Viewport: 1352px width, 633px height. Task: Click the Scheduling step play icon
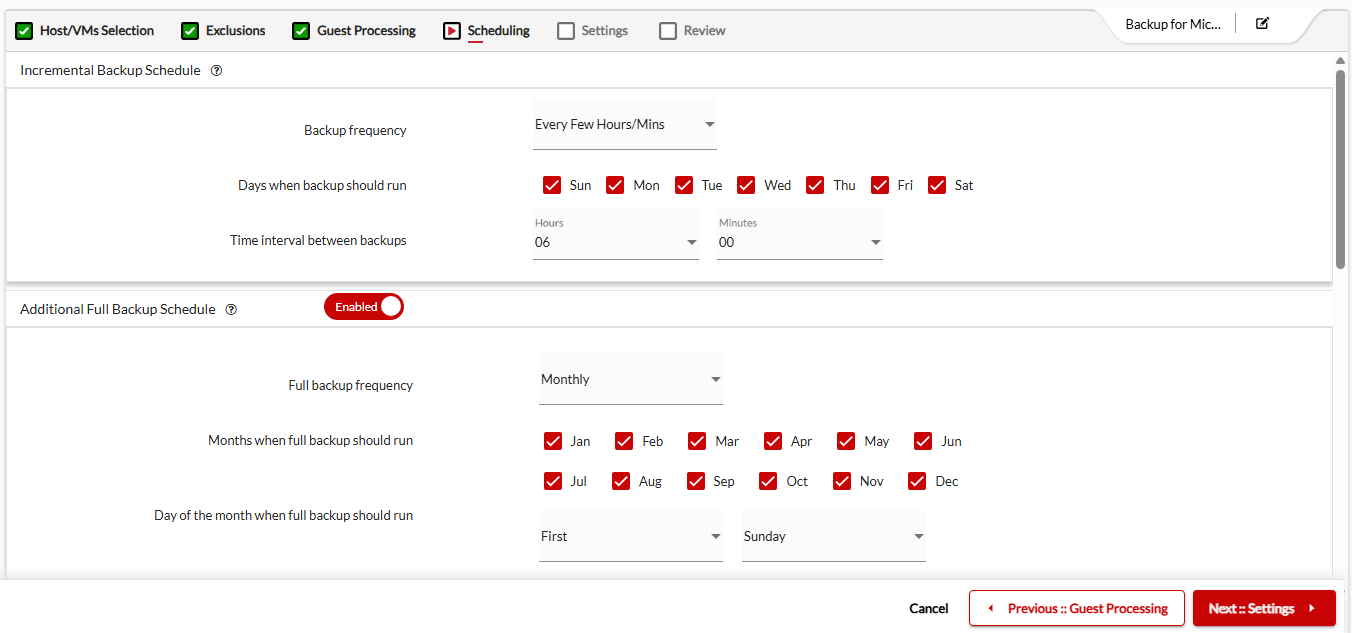(452, 31)
